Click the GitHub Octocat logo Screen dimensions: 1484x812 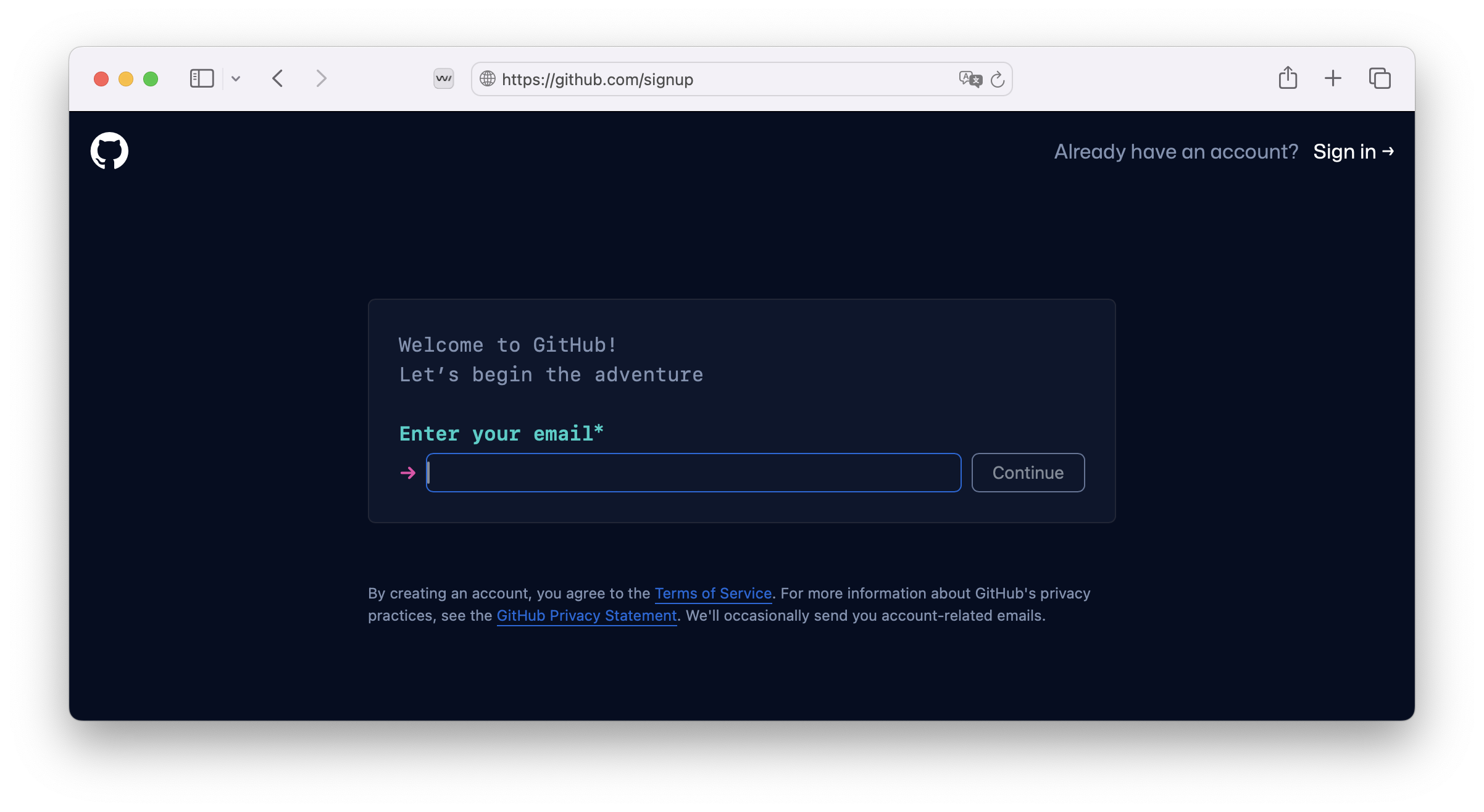(x=109, y=151)
